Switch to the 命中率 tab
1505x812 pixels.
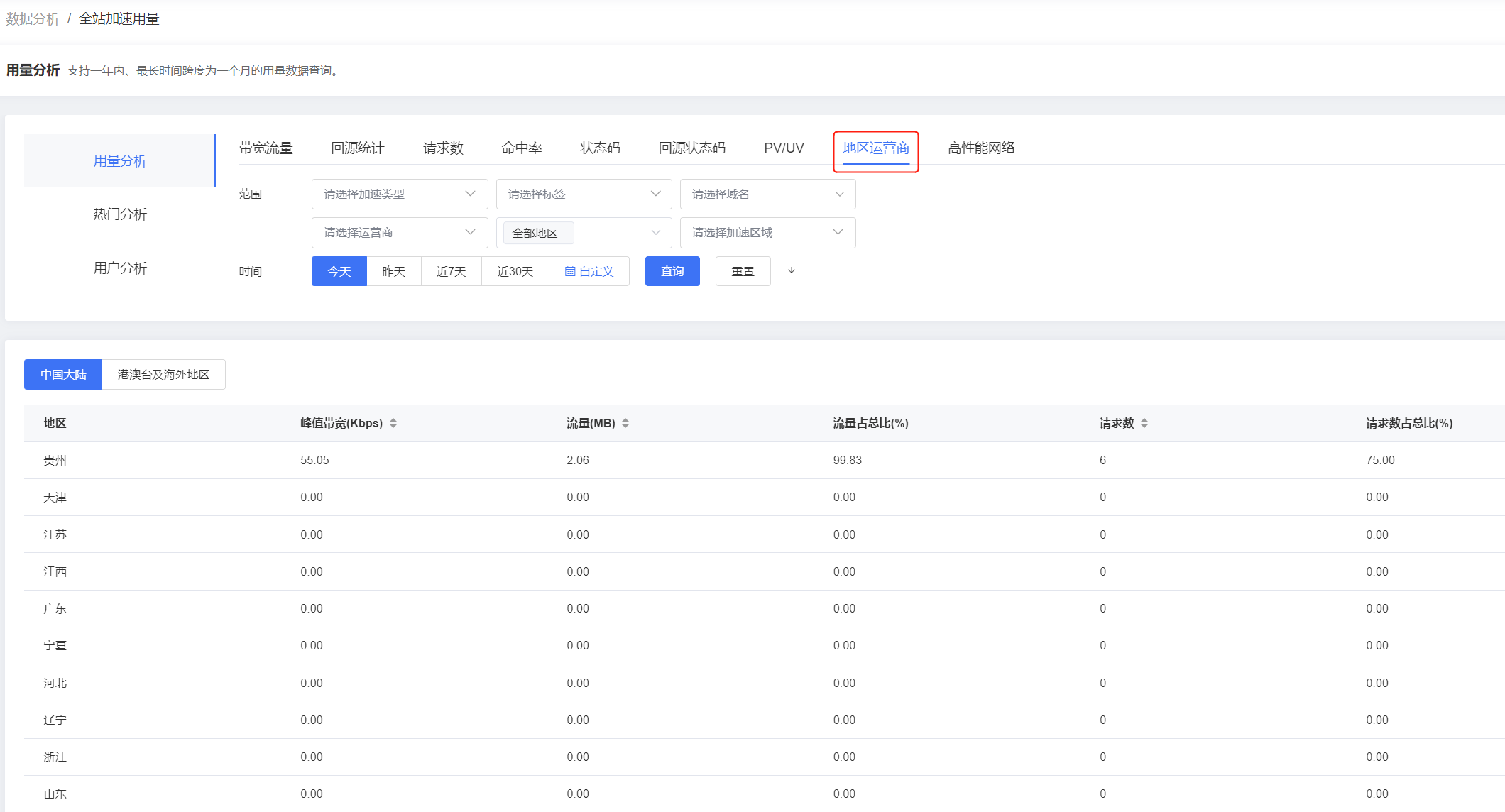(x=522, y=148)
